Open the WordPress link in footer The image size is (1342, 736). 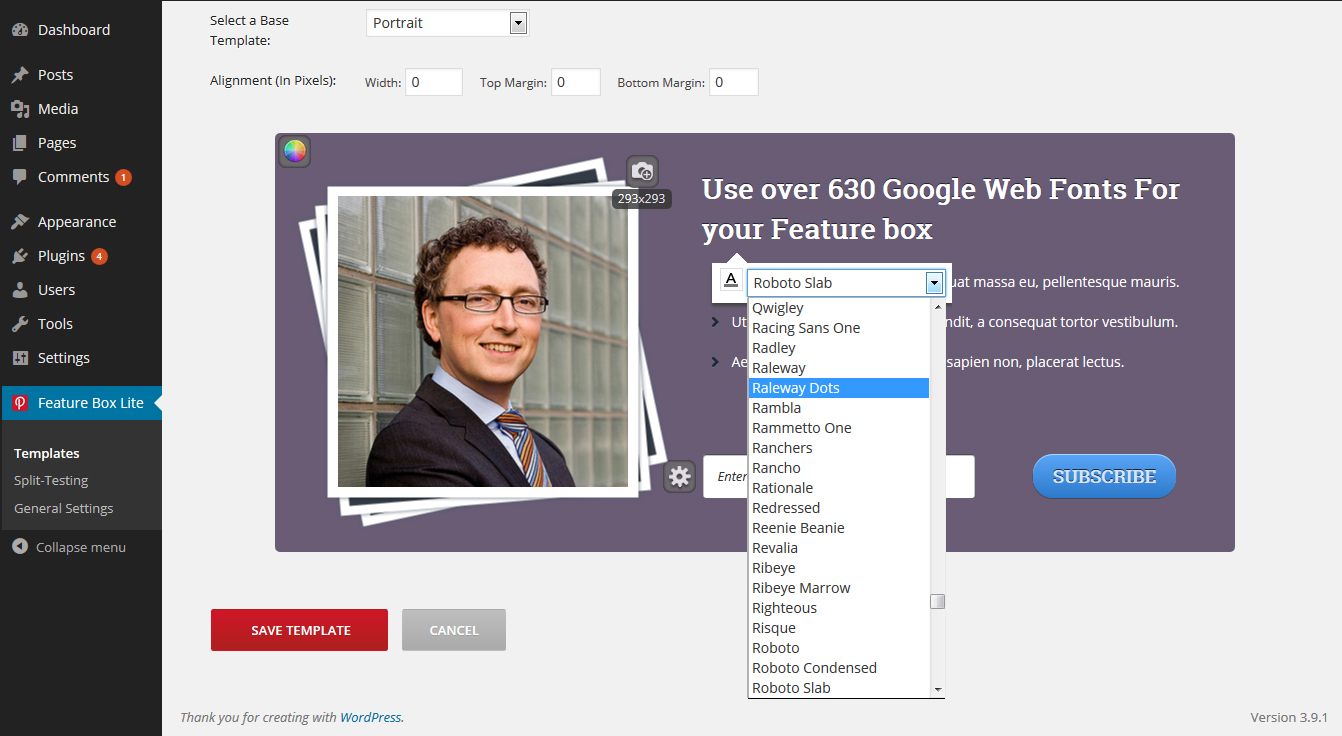[x=371, y=717]
